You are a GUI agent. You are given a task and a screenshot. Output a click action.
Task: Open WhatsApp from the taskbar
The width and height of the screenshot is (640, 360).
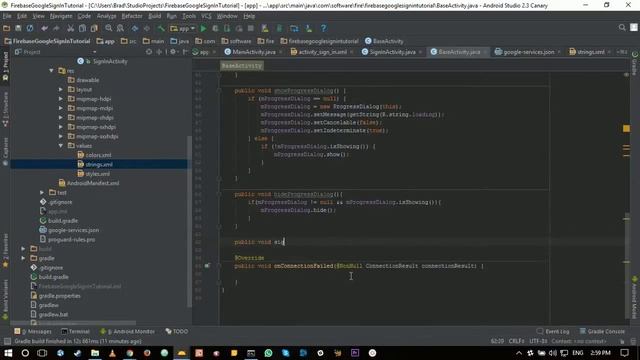coord(268,353)
